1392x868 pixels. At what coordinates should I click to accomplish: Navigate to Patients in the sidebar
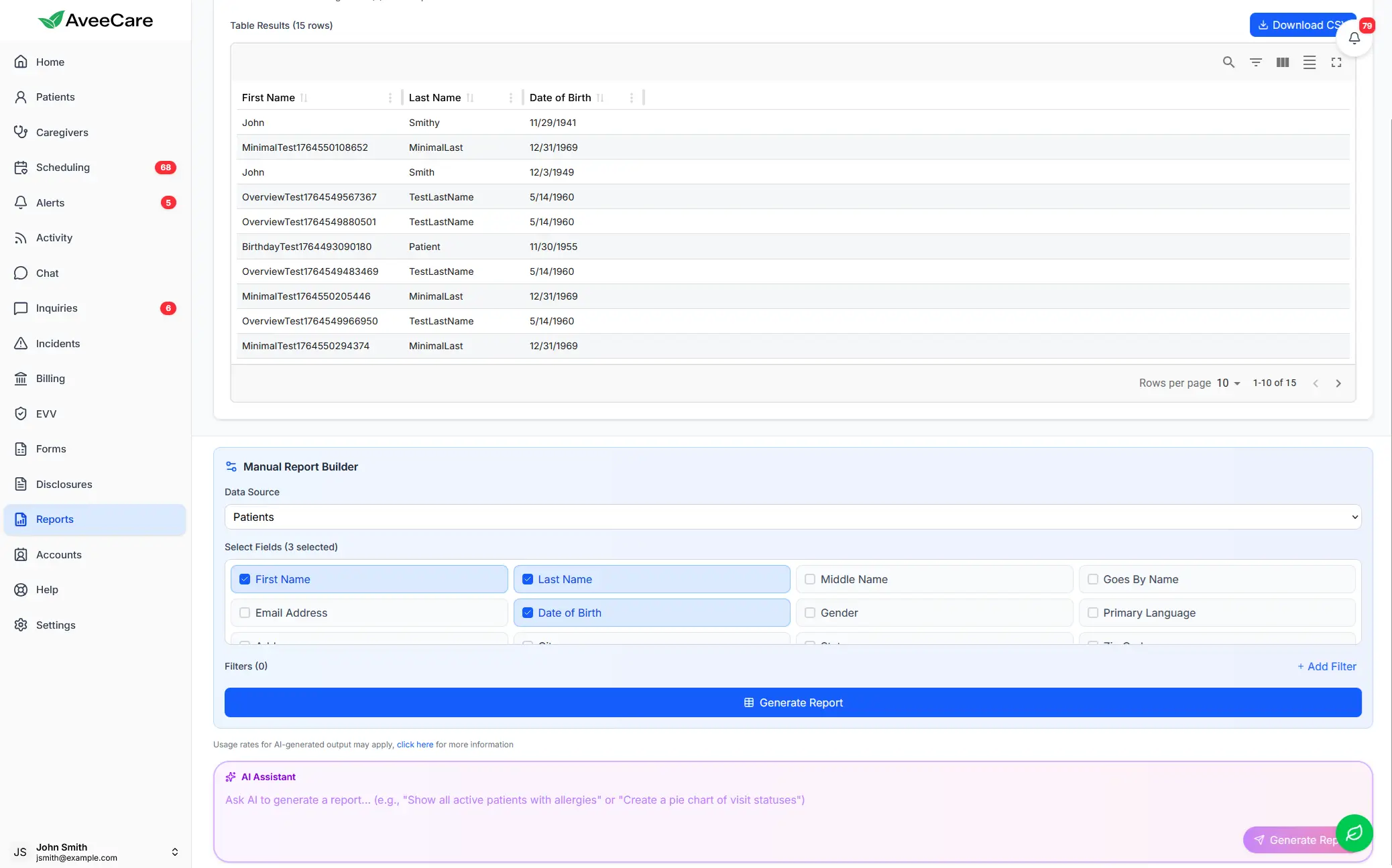pyautogui.click(x=56, y=97)
